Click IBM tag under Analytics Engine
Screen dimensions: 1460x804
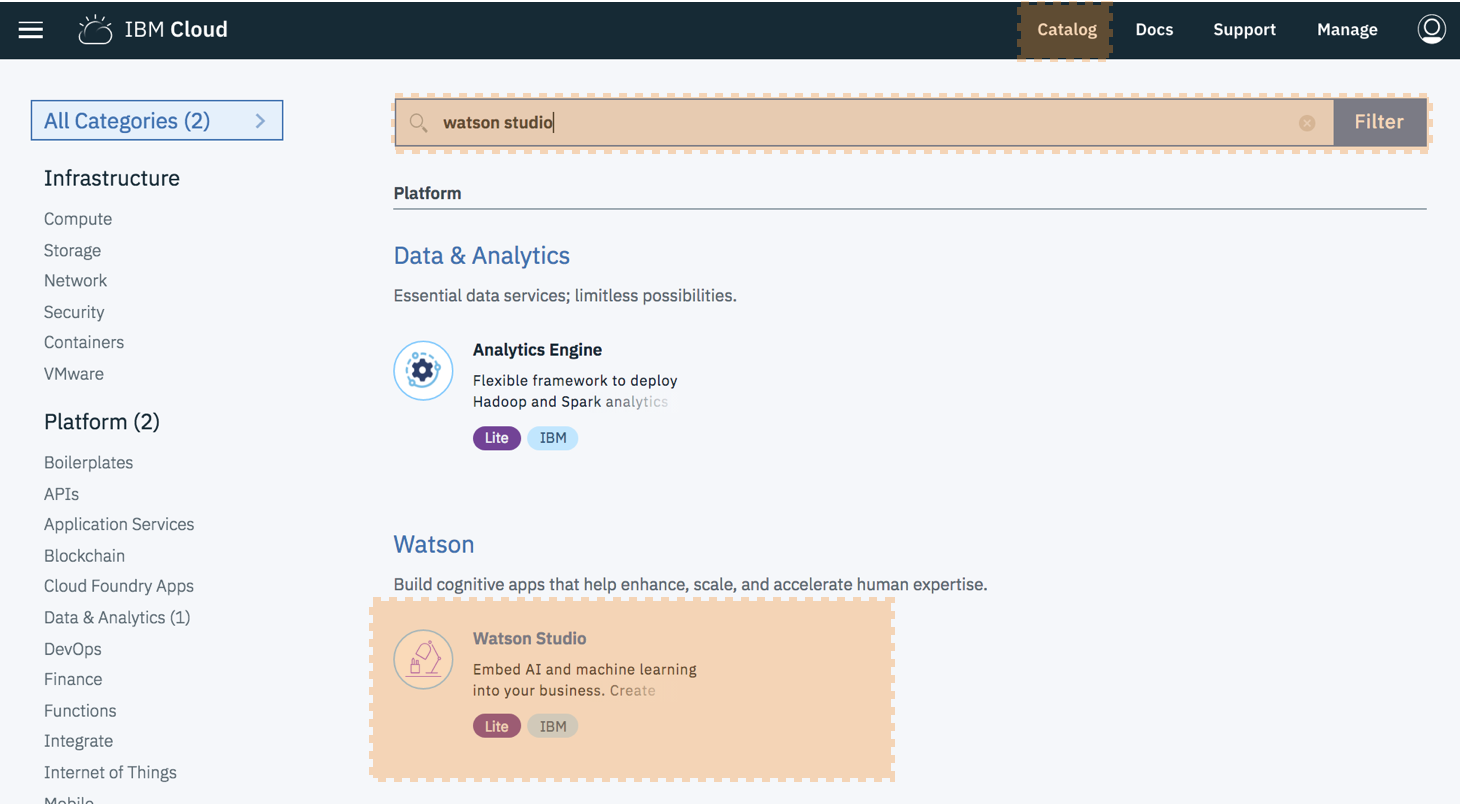click(552, 438)
